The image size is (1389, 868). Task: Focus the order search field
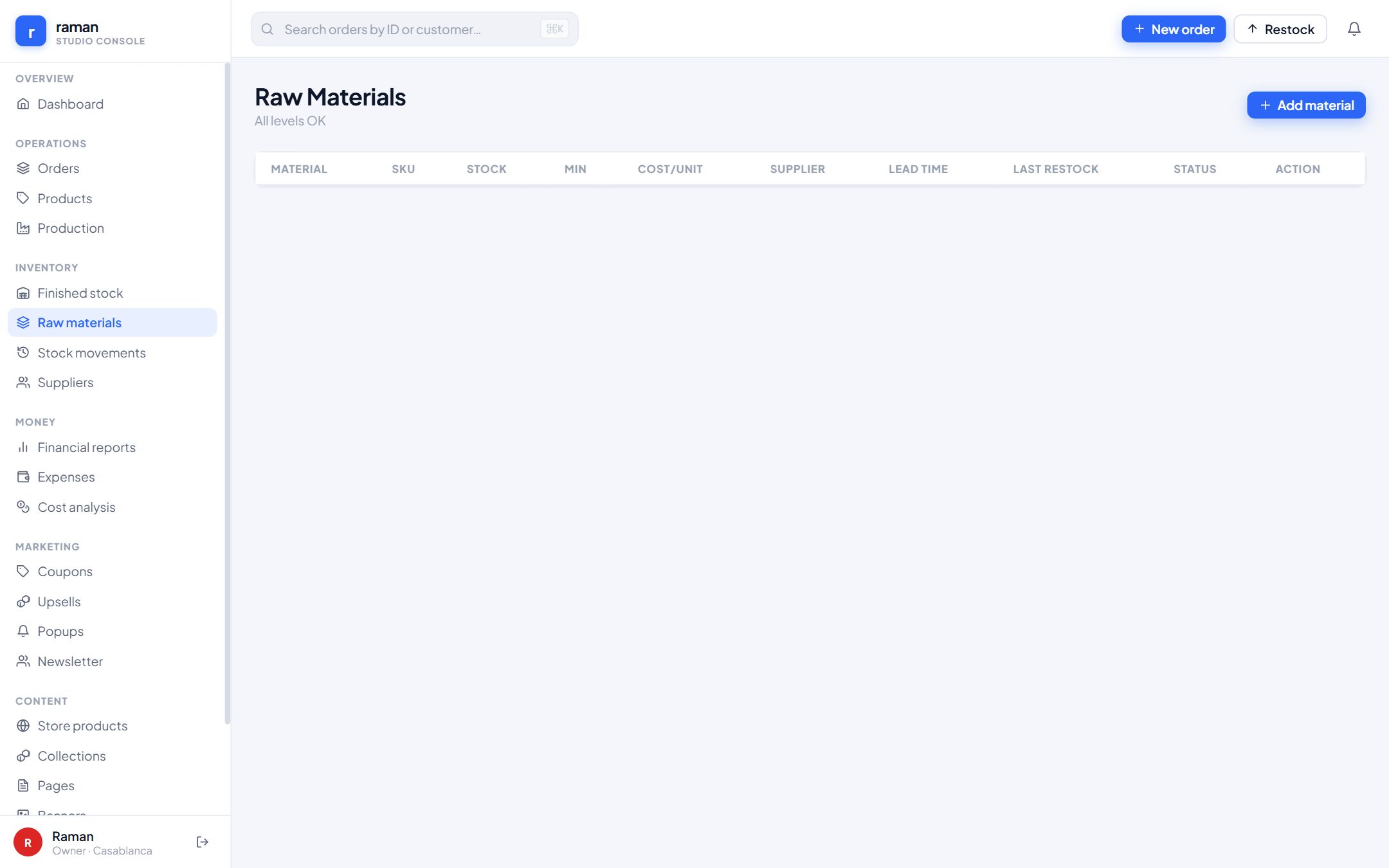[x=414, y=29]
